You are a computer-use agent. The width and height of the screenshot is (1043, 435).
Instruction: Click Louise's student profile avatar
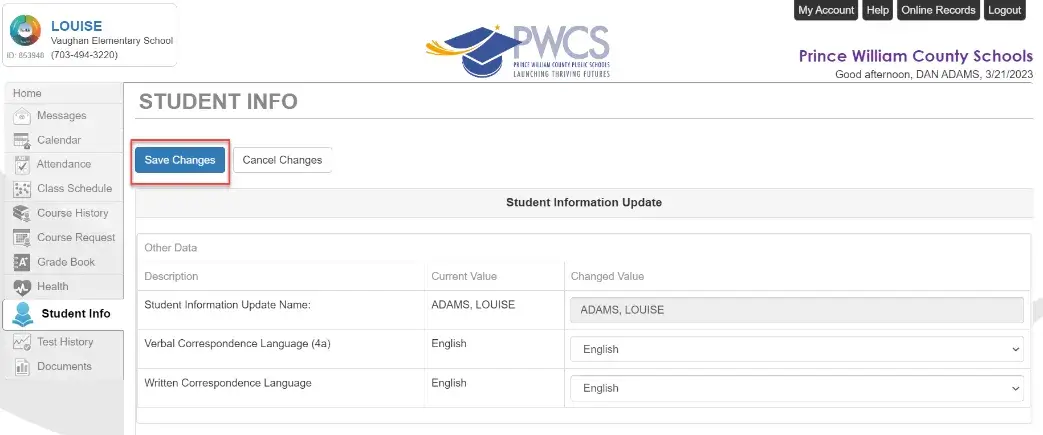point(25,31)
